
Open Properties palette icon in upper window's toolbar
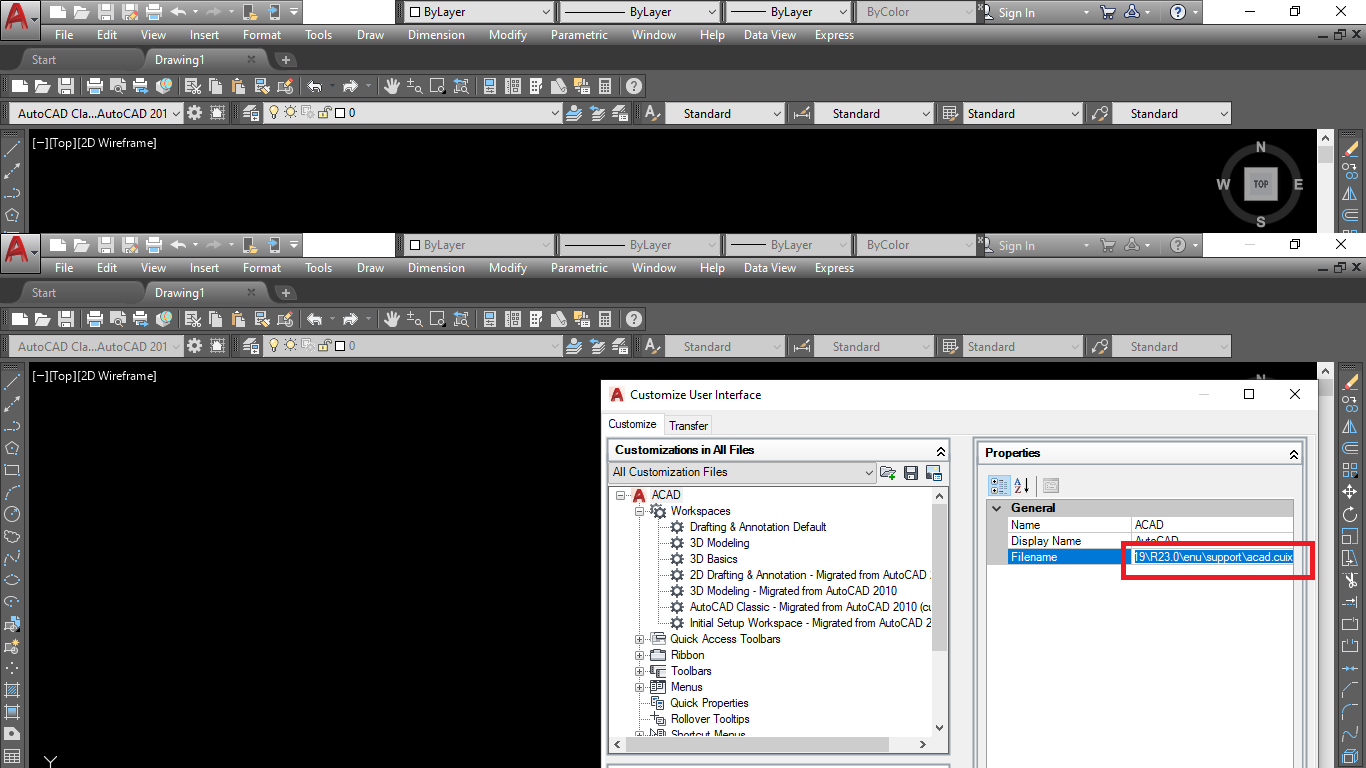[489, 86]
